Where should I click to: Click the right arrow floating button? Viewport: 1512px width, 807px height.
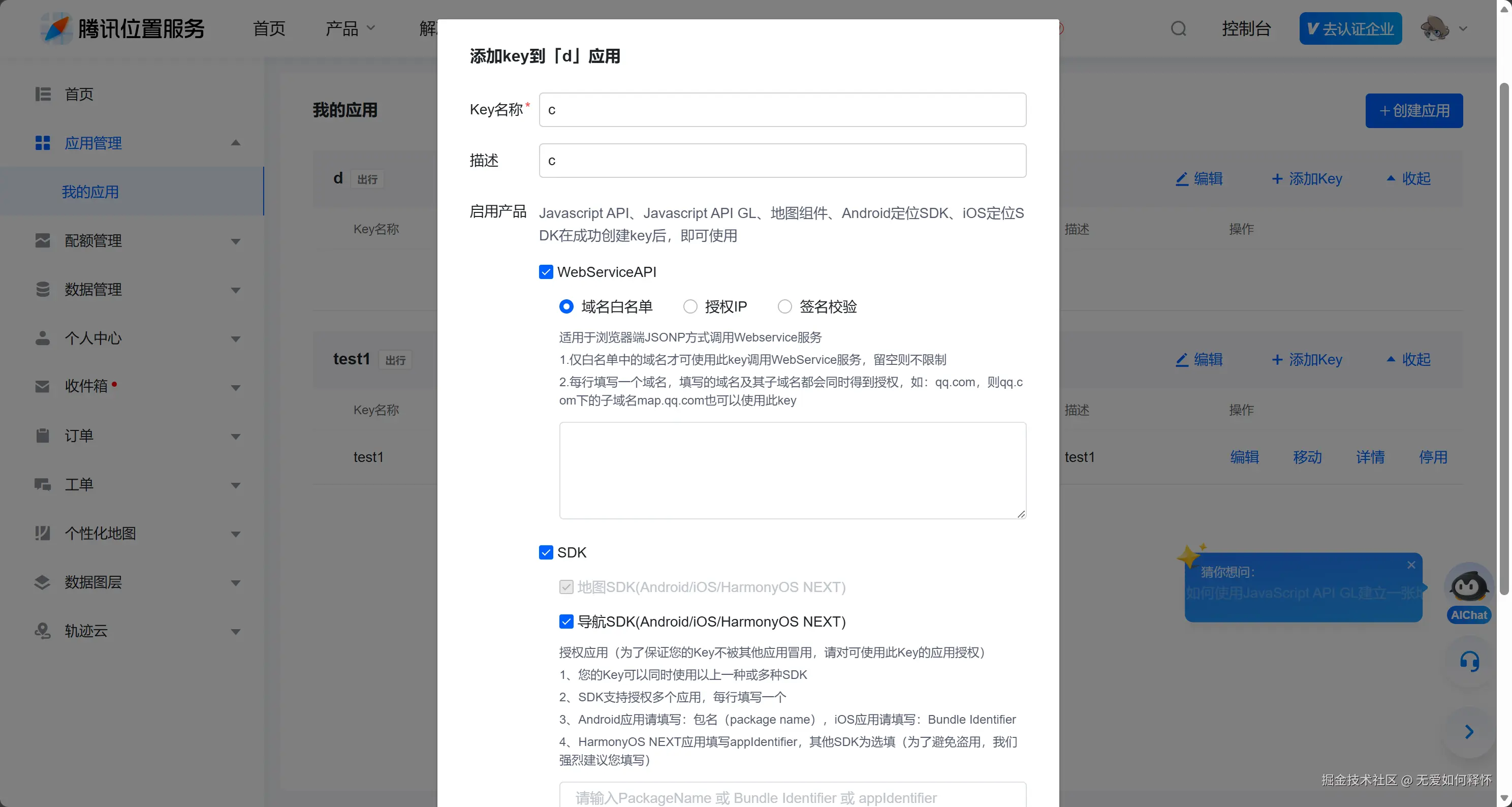1469,731
